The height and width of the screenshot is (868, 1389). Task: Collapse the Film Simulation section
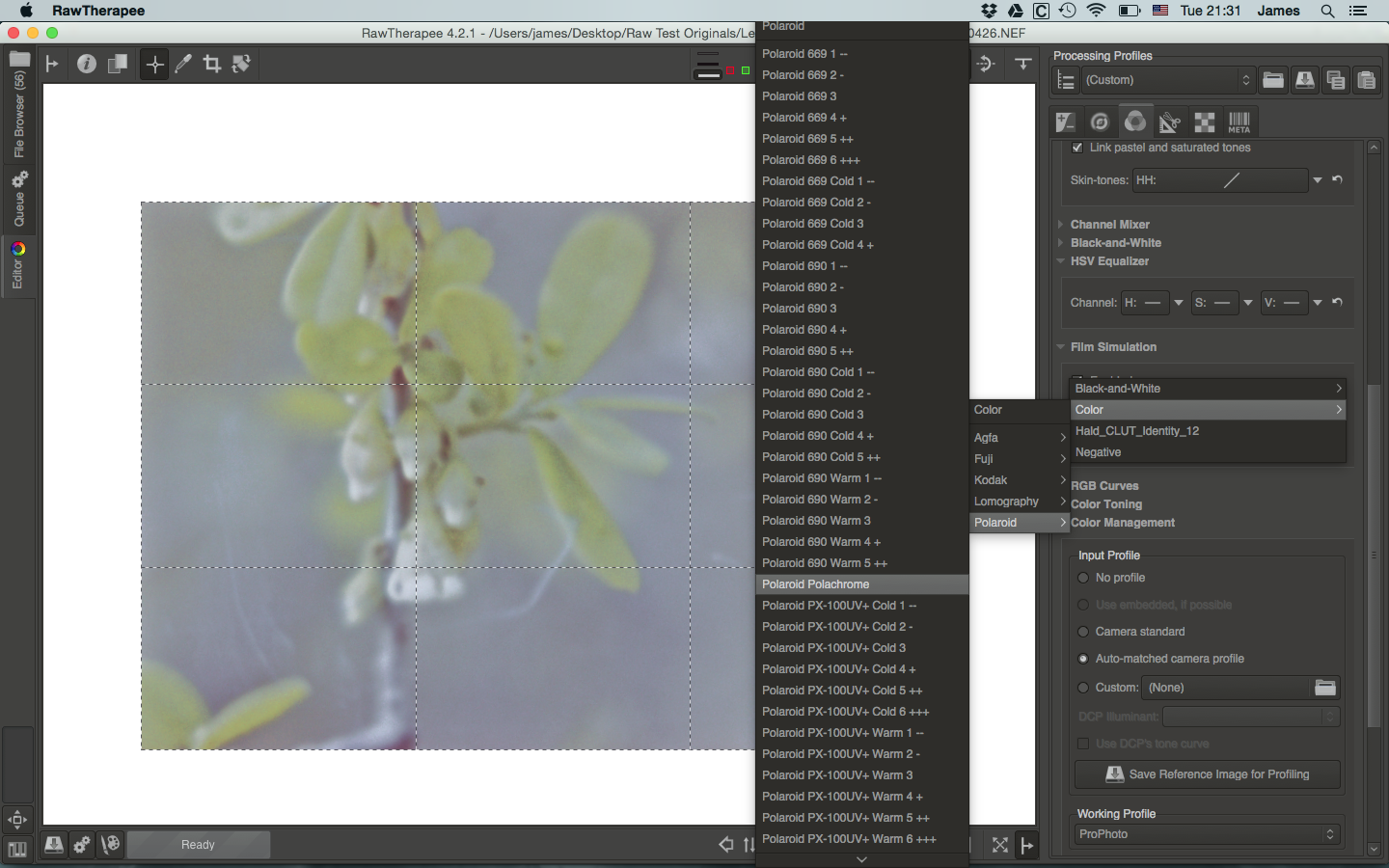(x=1113, y=347)
